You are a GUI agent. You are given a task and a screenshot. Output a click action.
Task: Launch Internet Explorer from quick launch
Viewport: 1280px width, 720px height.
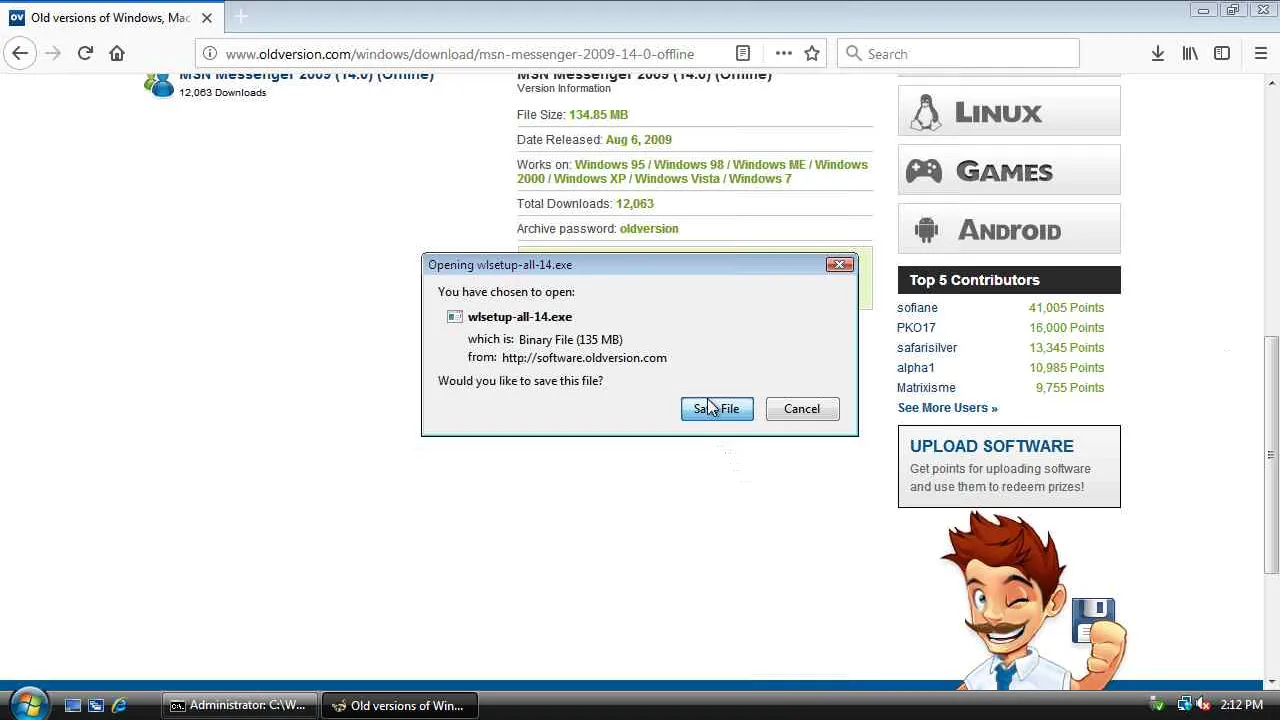(119, 706)
